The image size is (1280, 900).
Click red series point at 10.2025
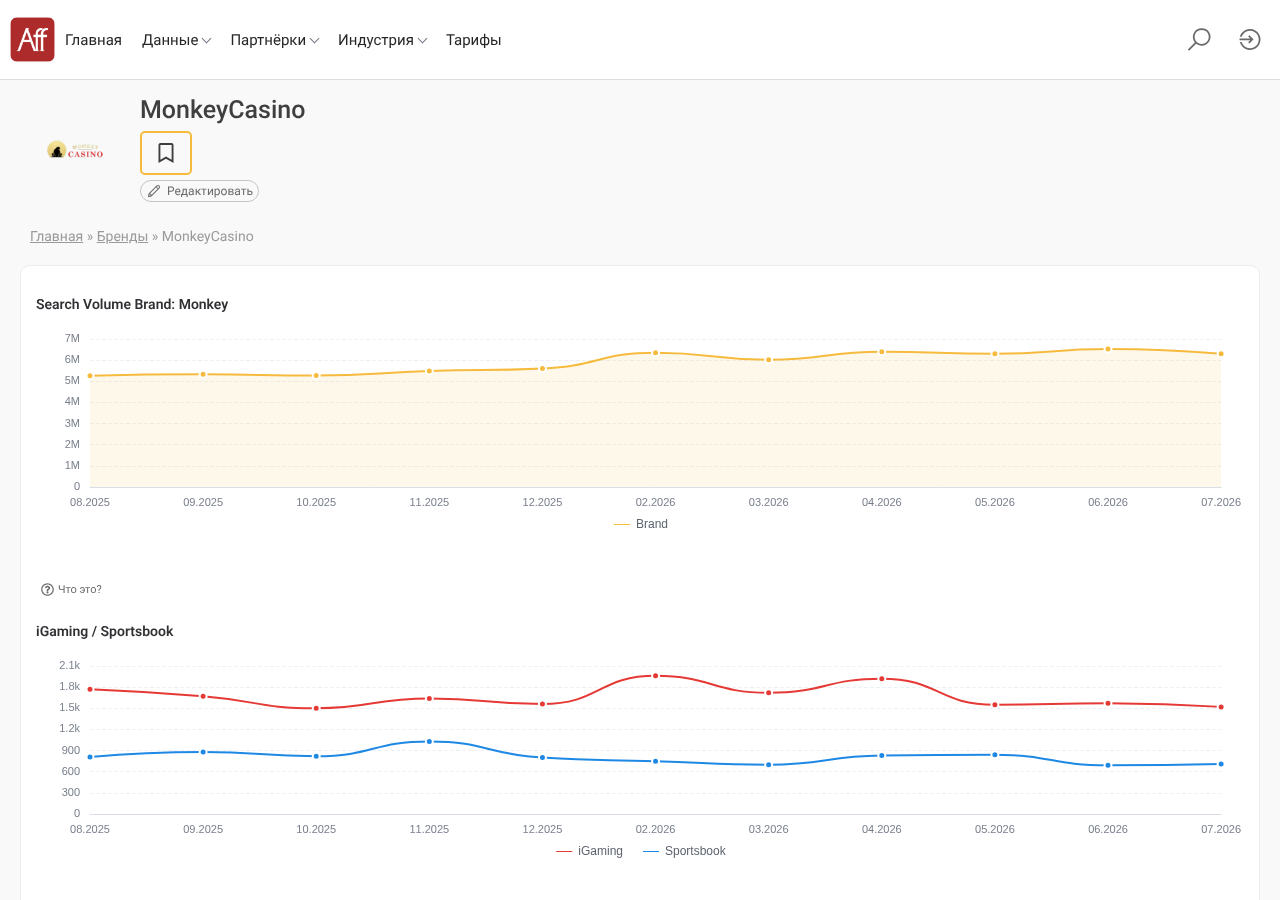(316, 708)
